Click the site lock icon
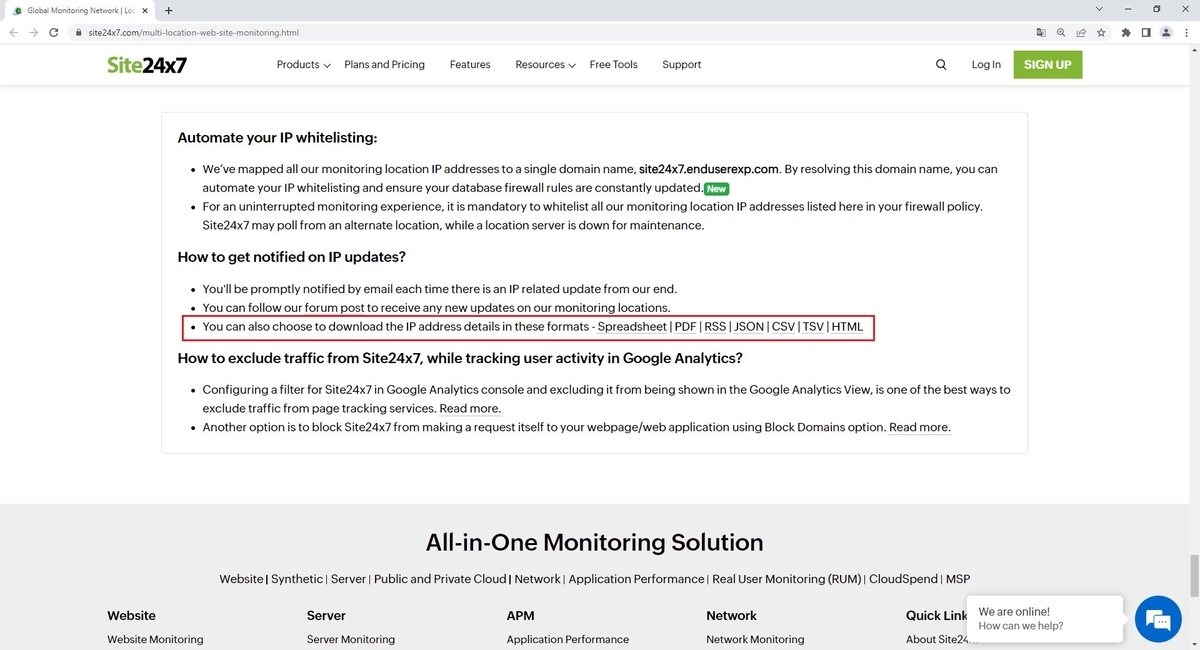 pos(79,32)
